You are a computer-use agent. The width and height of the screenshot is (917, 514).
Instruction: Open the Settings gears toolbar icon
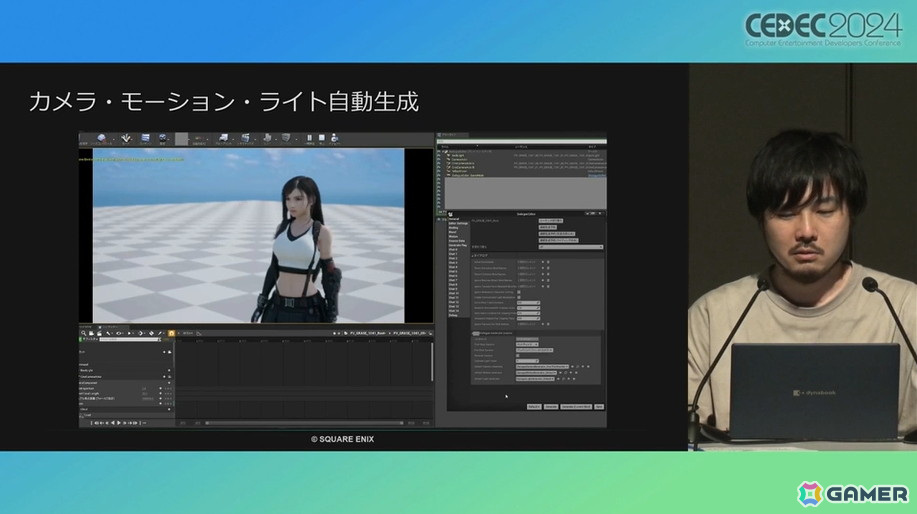[163, 138]
